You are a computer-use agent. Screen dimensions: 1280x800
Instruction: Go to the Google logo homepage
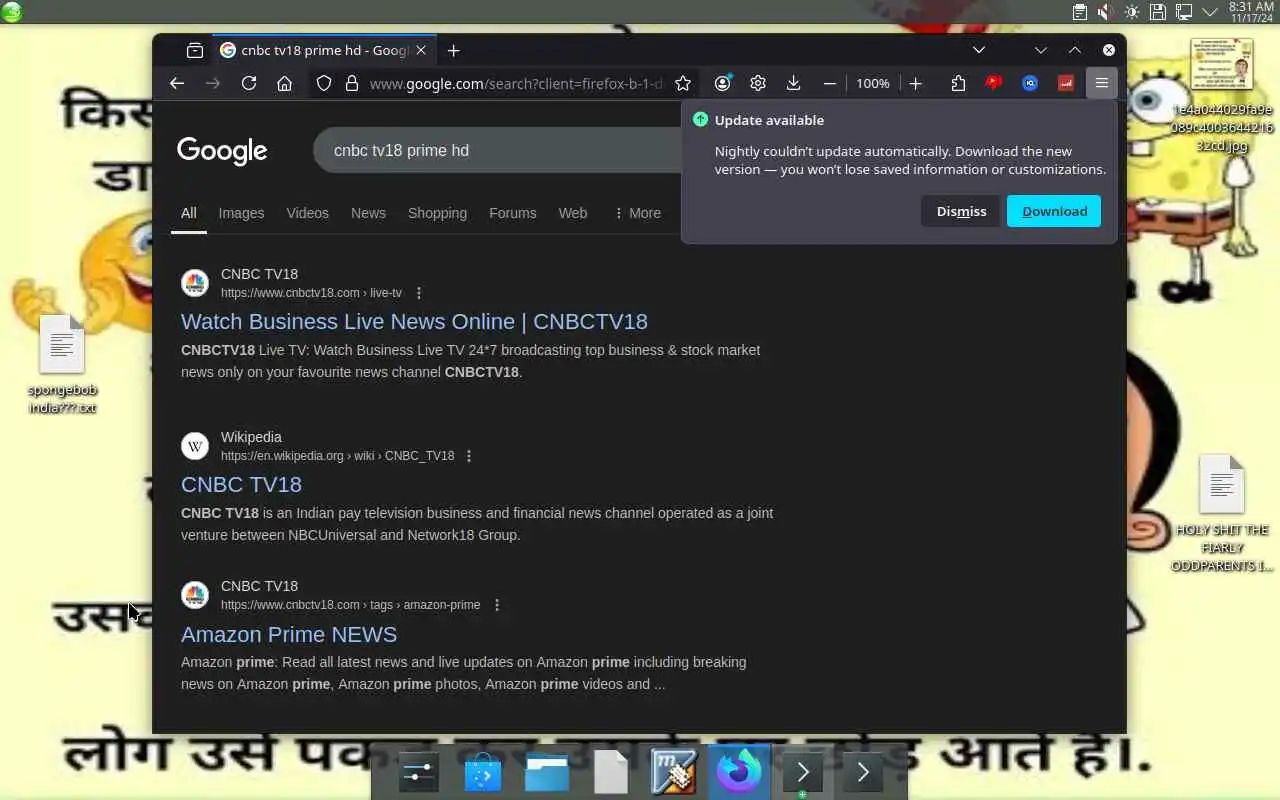click(x=222, y=151)
